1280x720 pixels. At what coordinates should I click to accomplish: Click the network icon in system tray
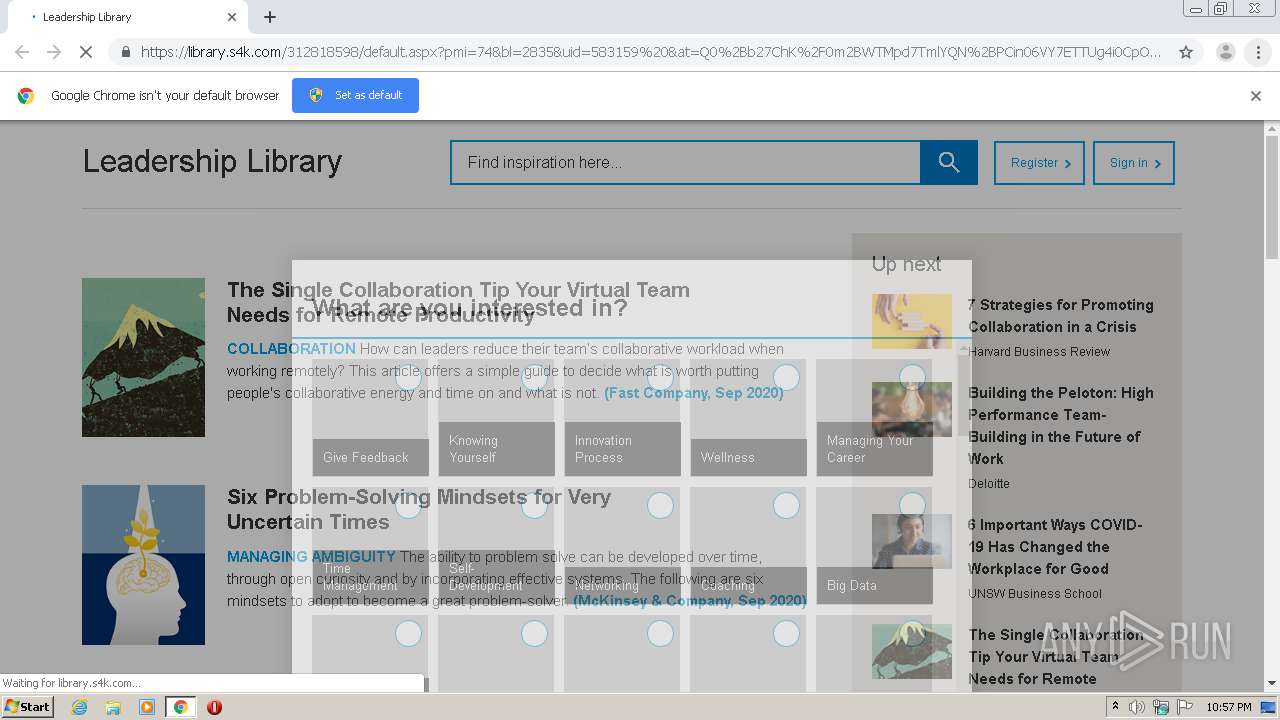(x=1161, y=707)
